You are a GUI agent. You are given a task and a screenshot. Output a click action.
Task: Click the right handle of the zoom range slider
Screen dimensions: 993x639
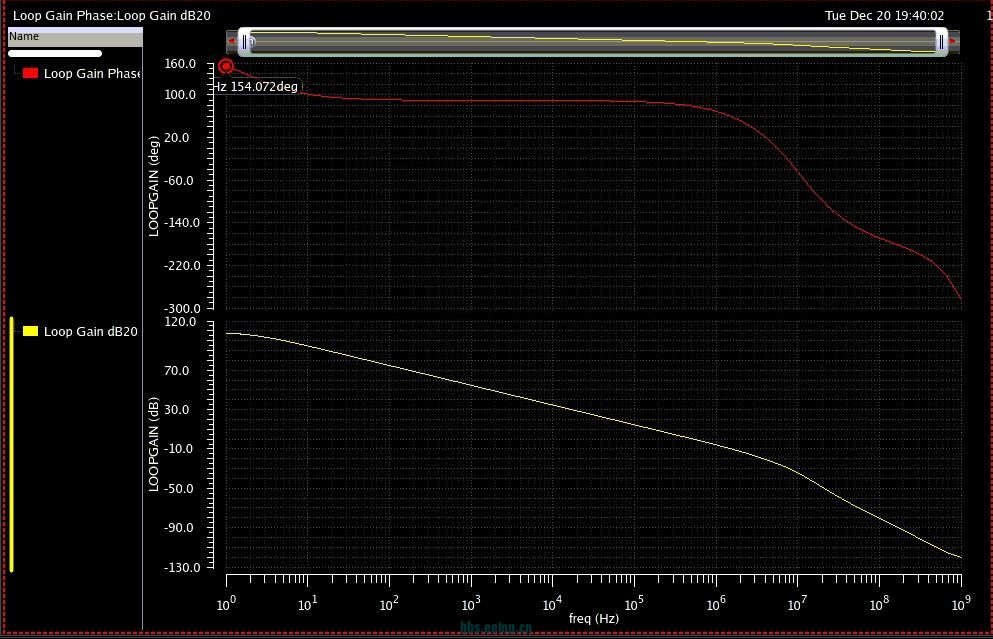click(x=942, y=41)
